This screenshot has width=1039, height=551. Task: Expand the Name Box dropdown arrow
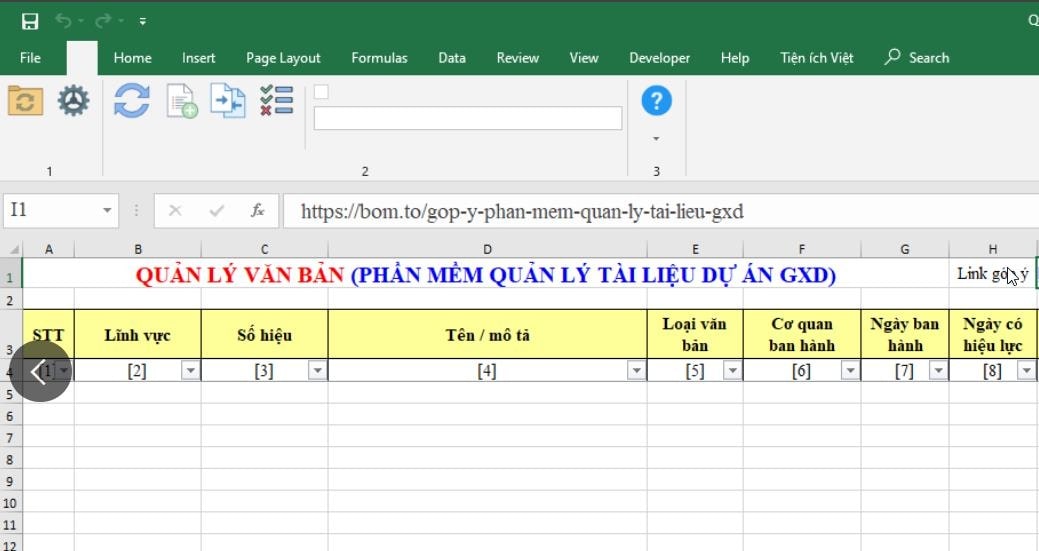[108, 211]
